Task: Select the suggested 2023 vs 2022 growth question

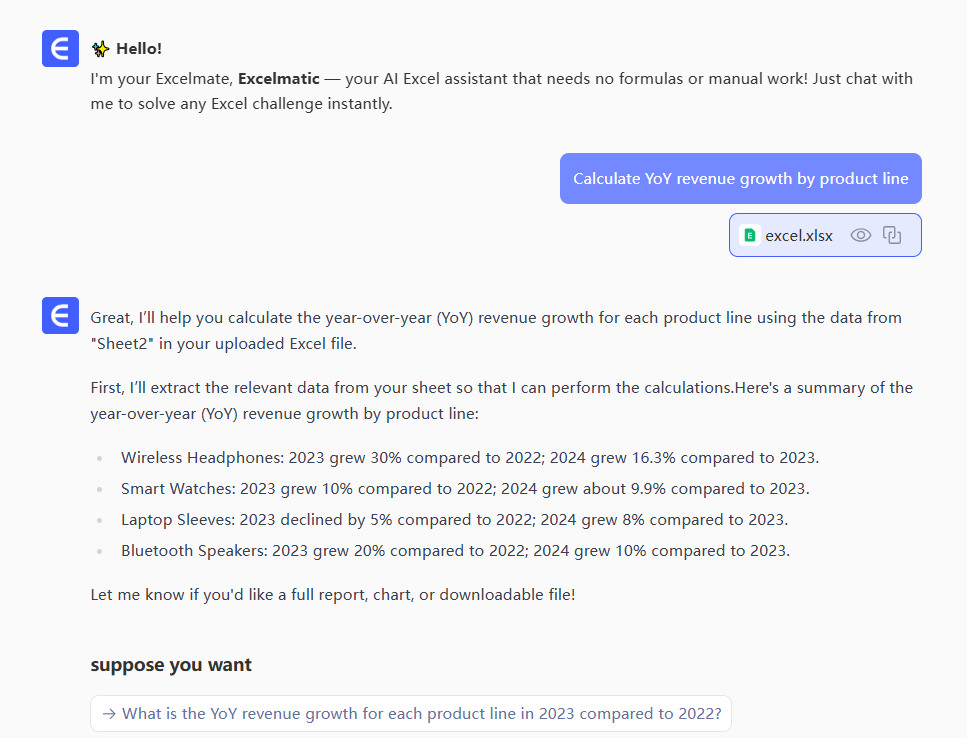Action: tap(421, 714)
